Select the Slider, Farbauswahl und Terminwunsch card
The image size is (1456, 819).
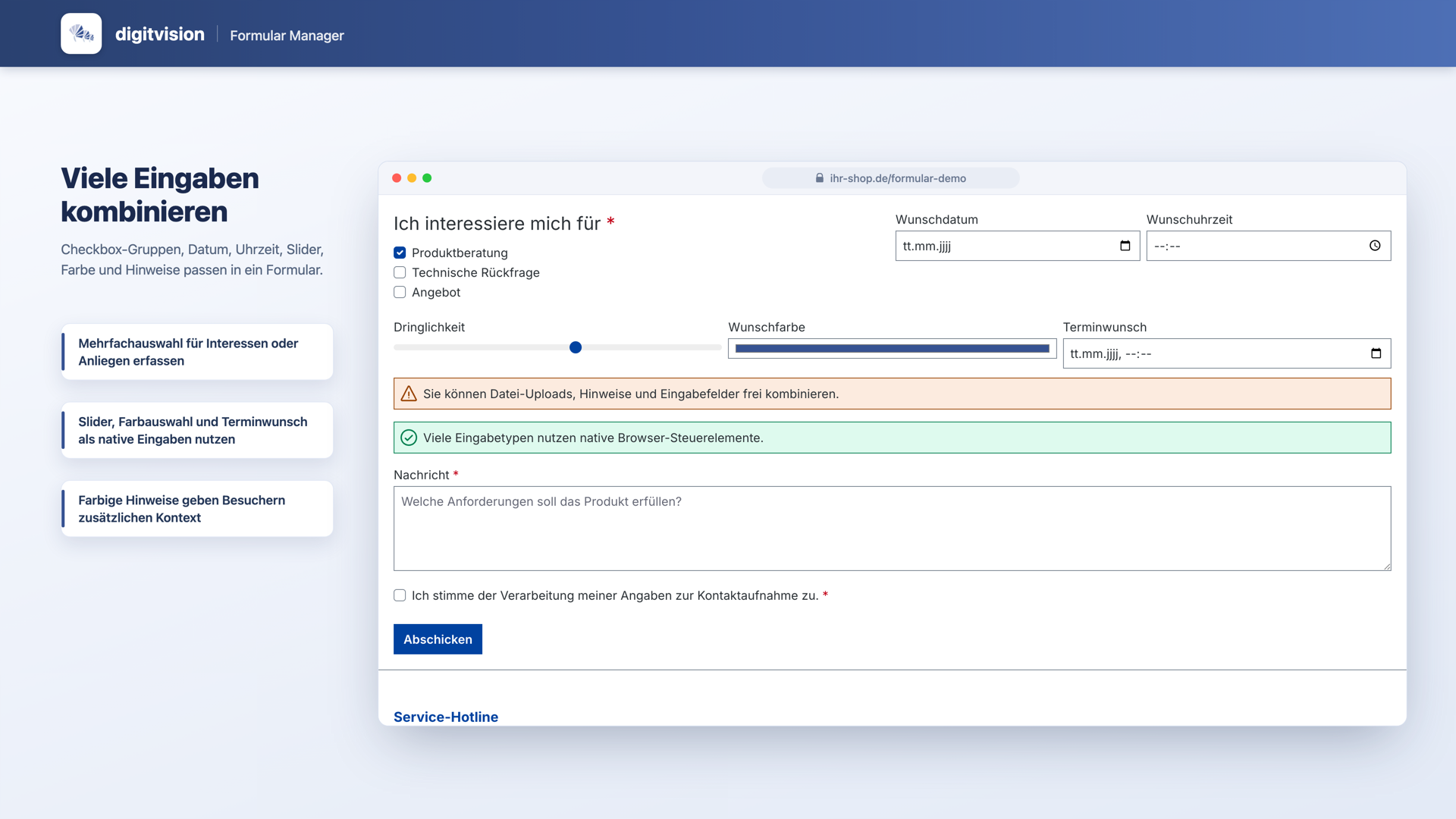(197, 430)
